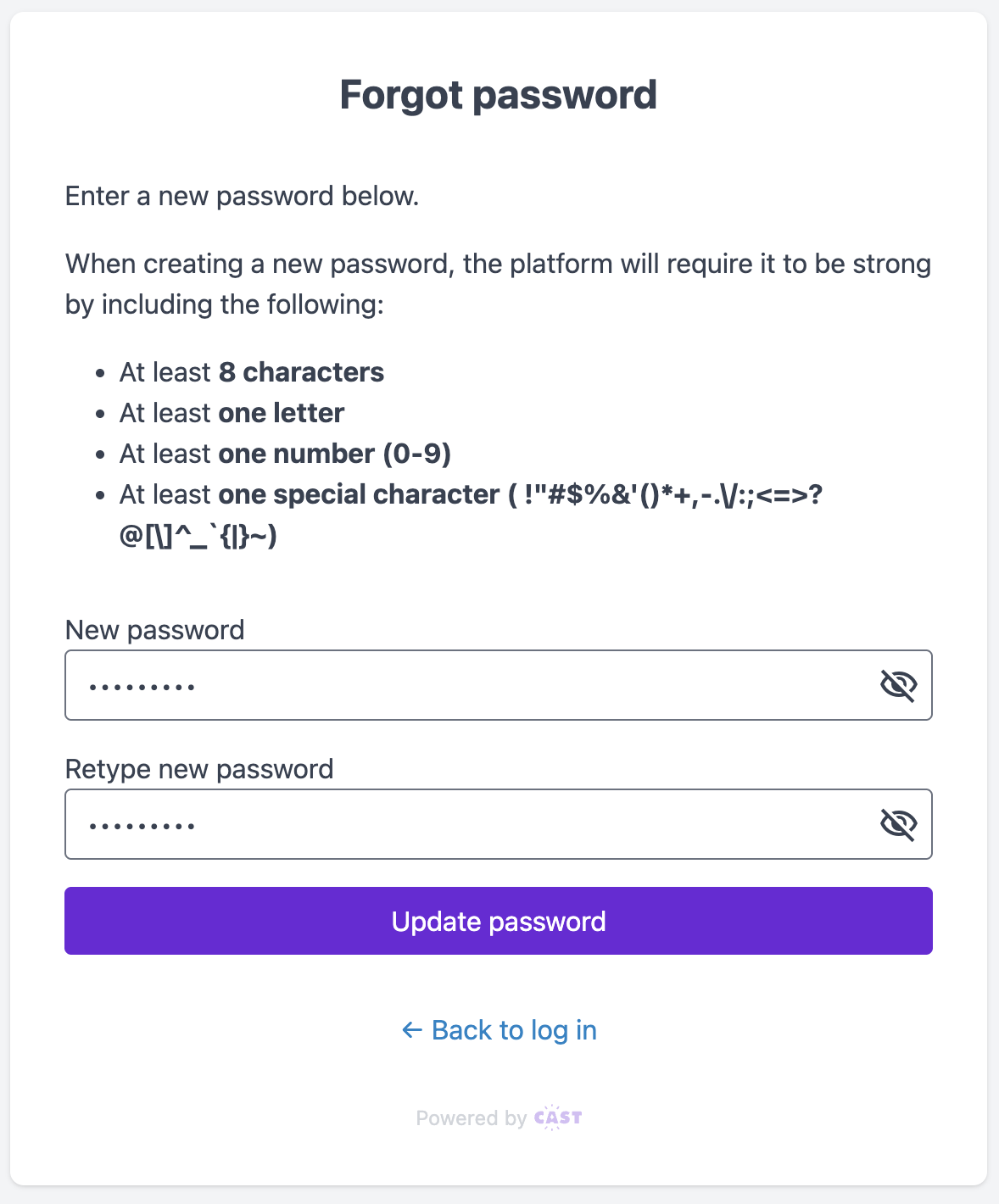Image resolution: width=999 pixels, height=1204 pixels.
Task: Select the At least one number requirement
Action: (x=285, y=454)
